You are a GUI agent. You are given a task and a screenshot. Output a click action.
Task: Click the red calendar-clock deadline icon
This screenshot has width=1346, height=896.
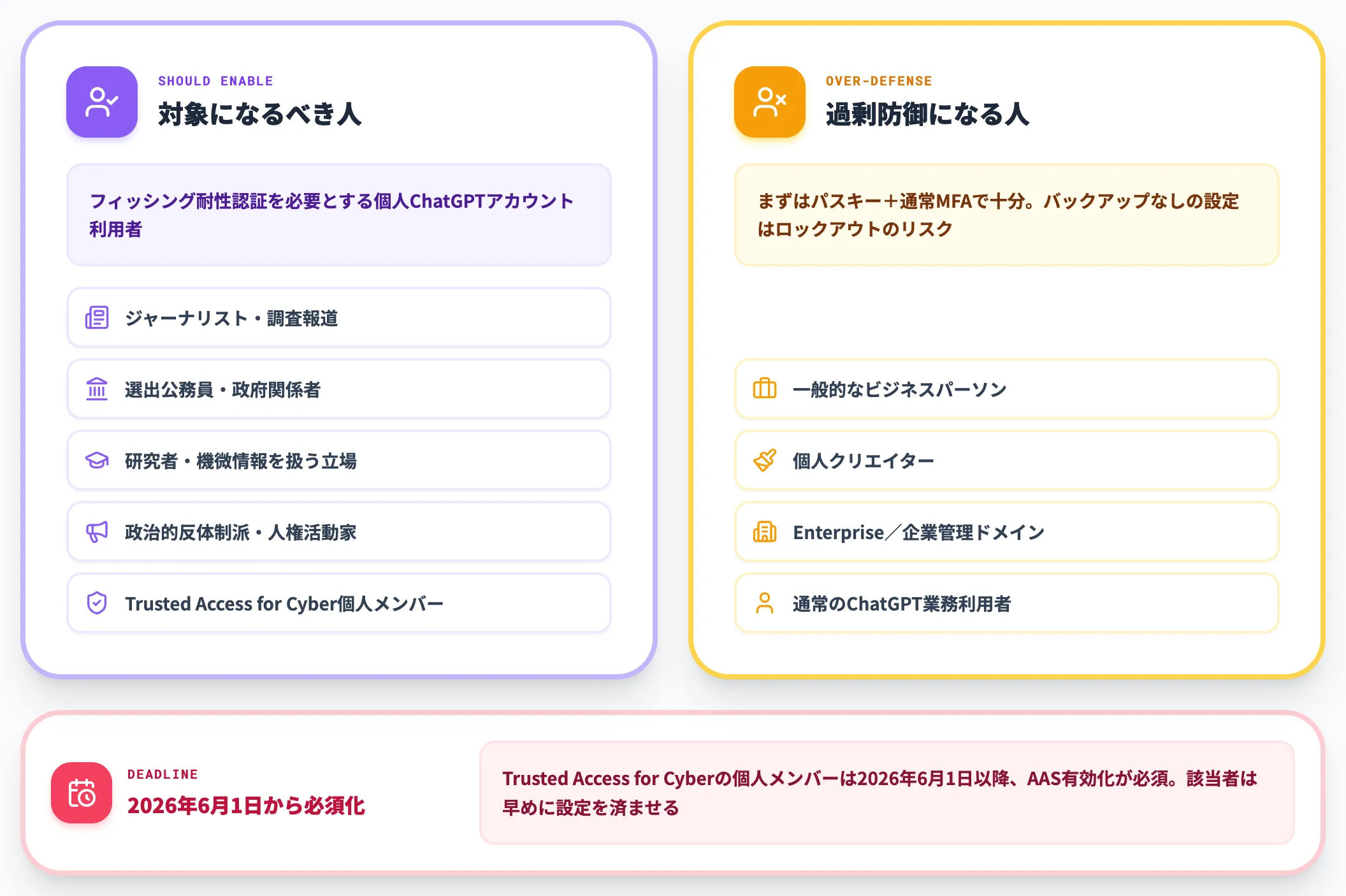click(x=82, y=793)
